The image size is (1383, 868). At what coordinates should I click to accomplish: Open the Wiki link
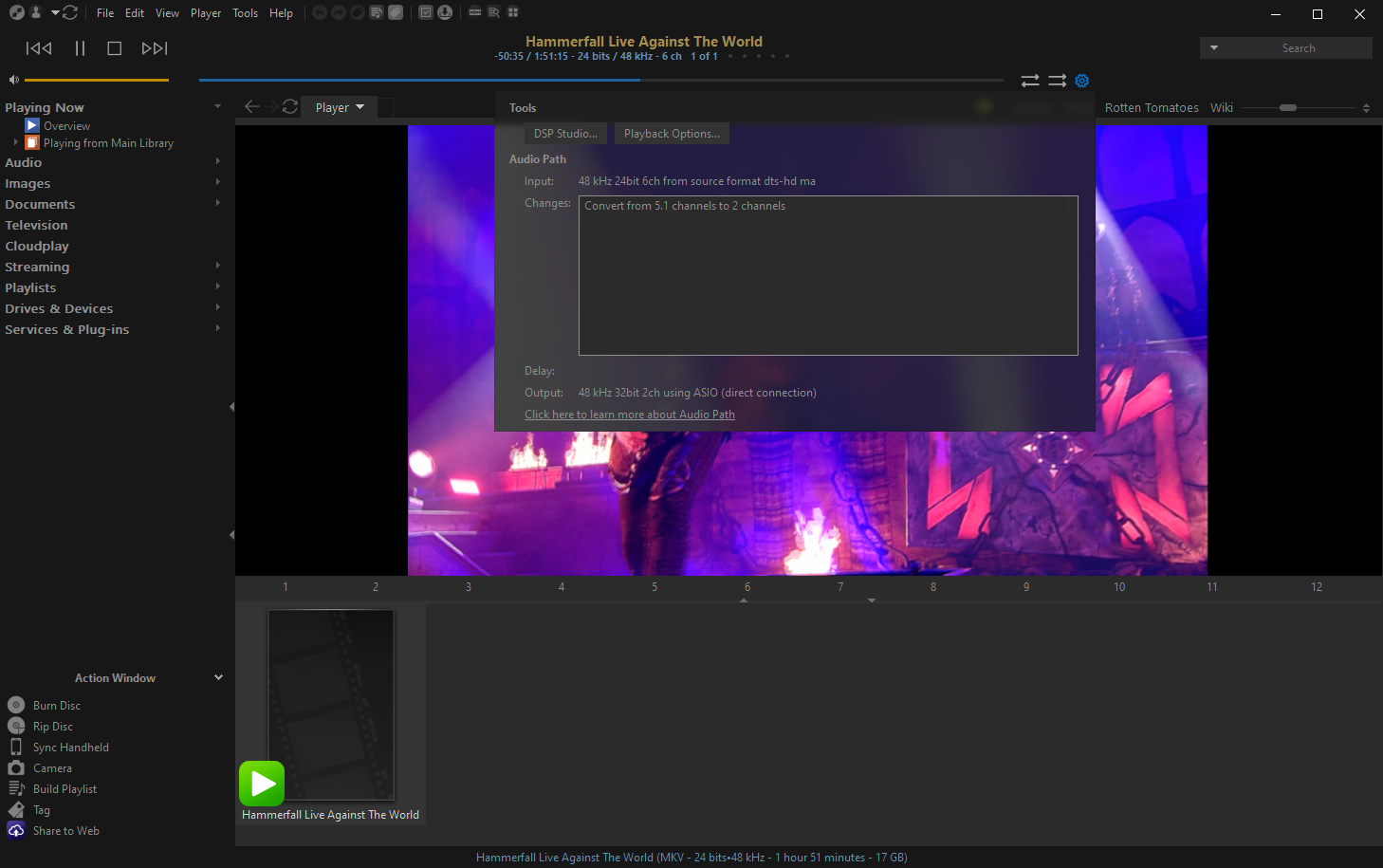[1222, 108]
